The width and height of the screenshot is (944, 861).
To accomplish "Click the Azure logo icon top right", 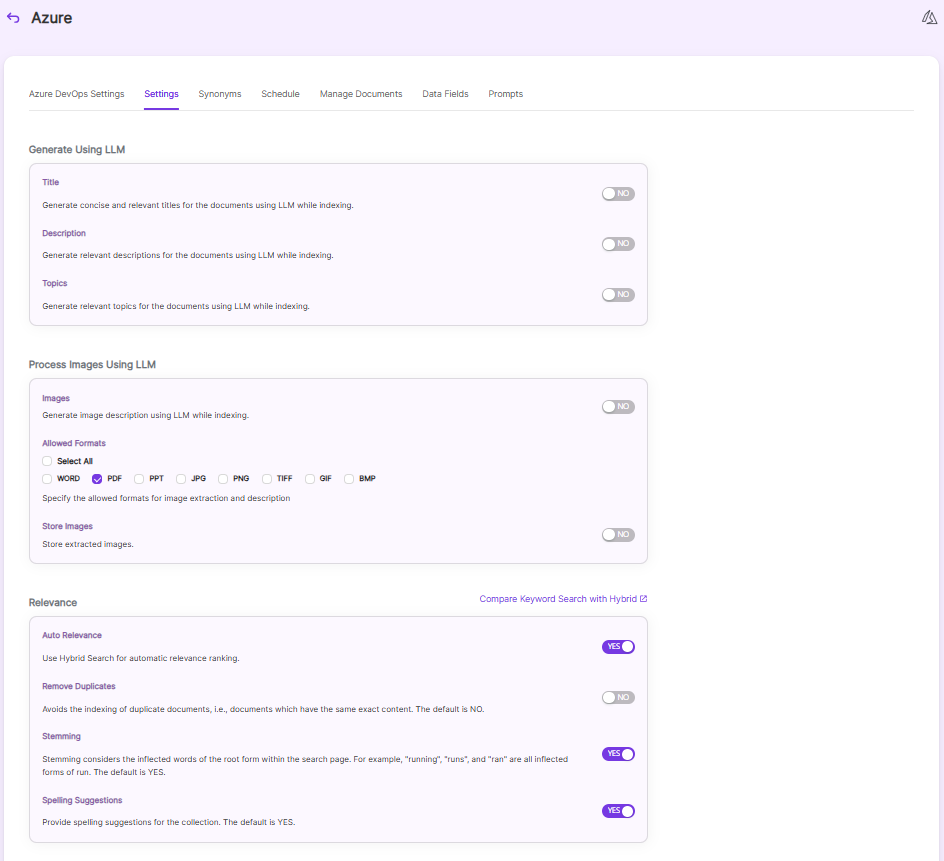I will [929, 17].
